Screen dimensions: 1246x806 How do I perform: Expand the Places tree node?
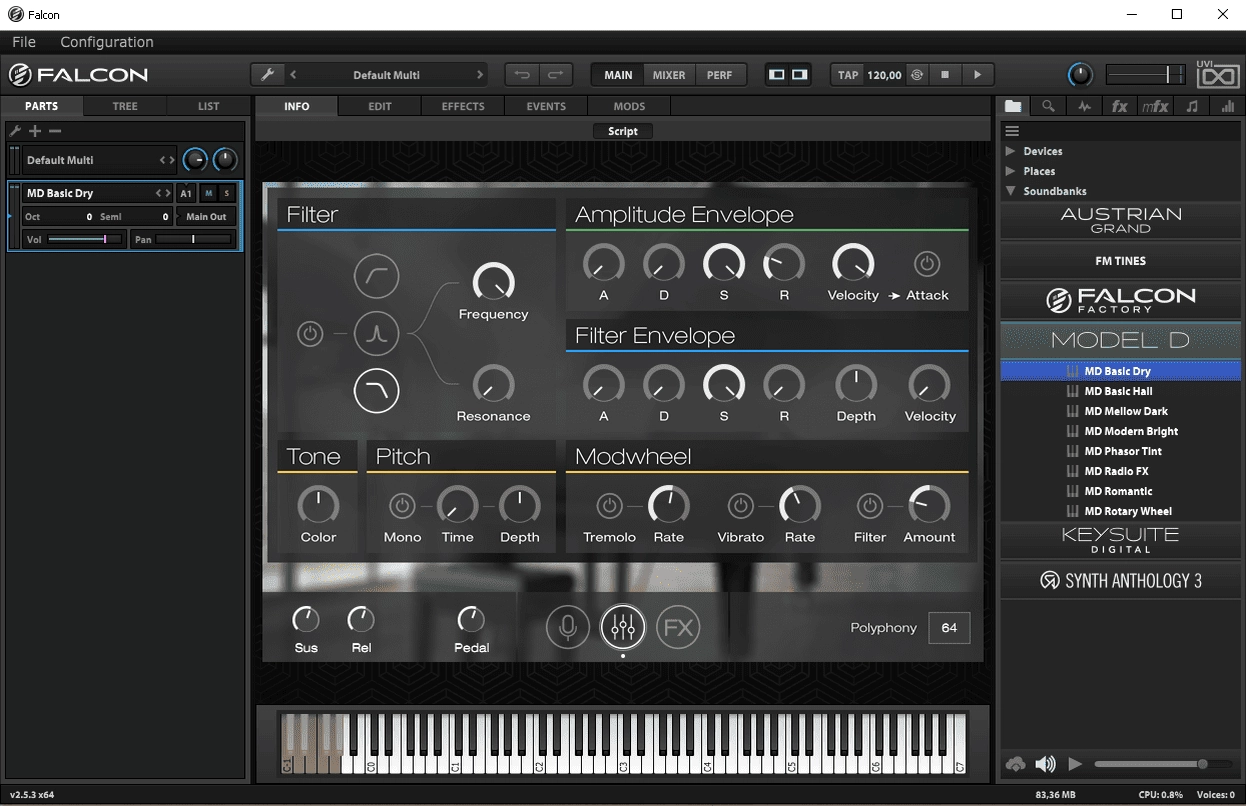pyautogui.click(x=1011, y=171)
